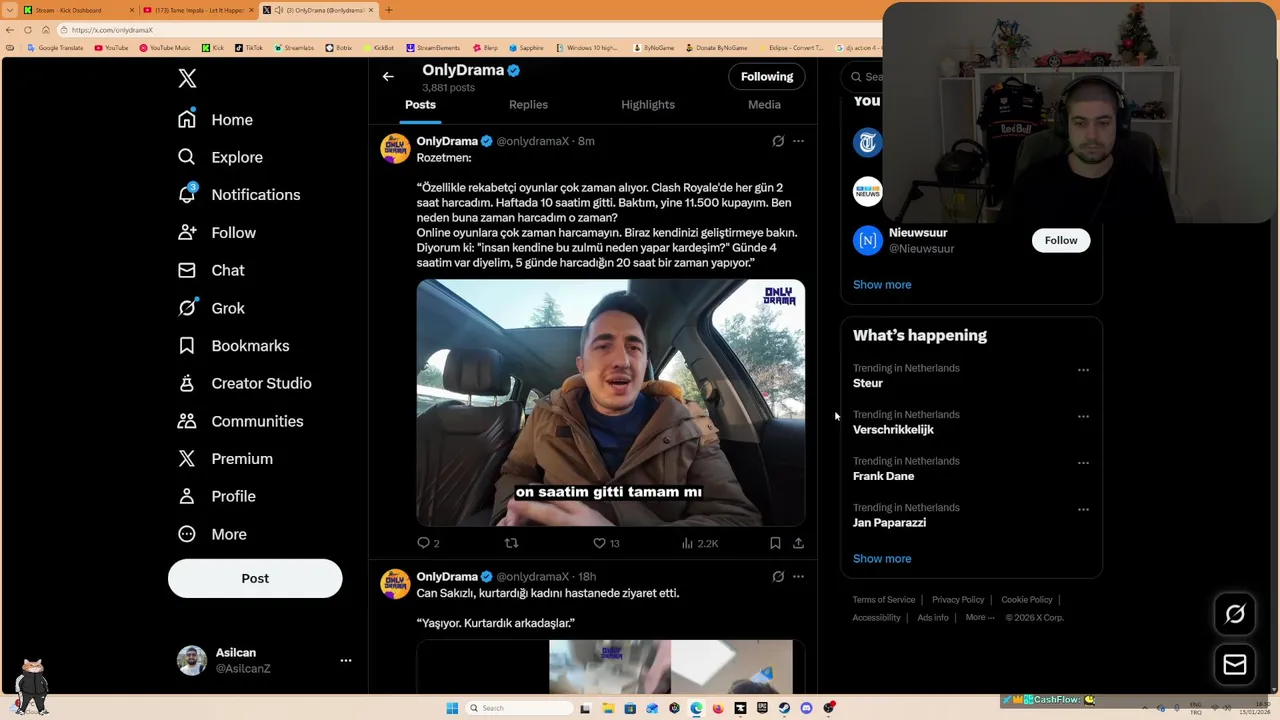Switch to the Media tab
Screen dimensions: 1280x720
click(x=764, y=105)
